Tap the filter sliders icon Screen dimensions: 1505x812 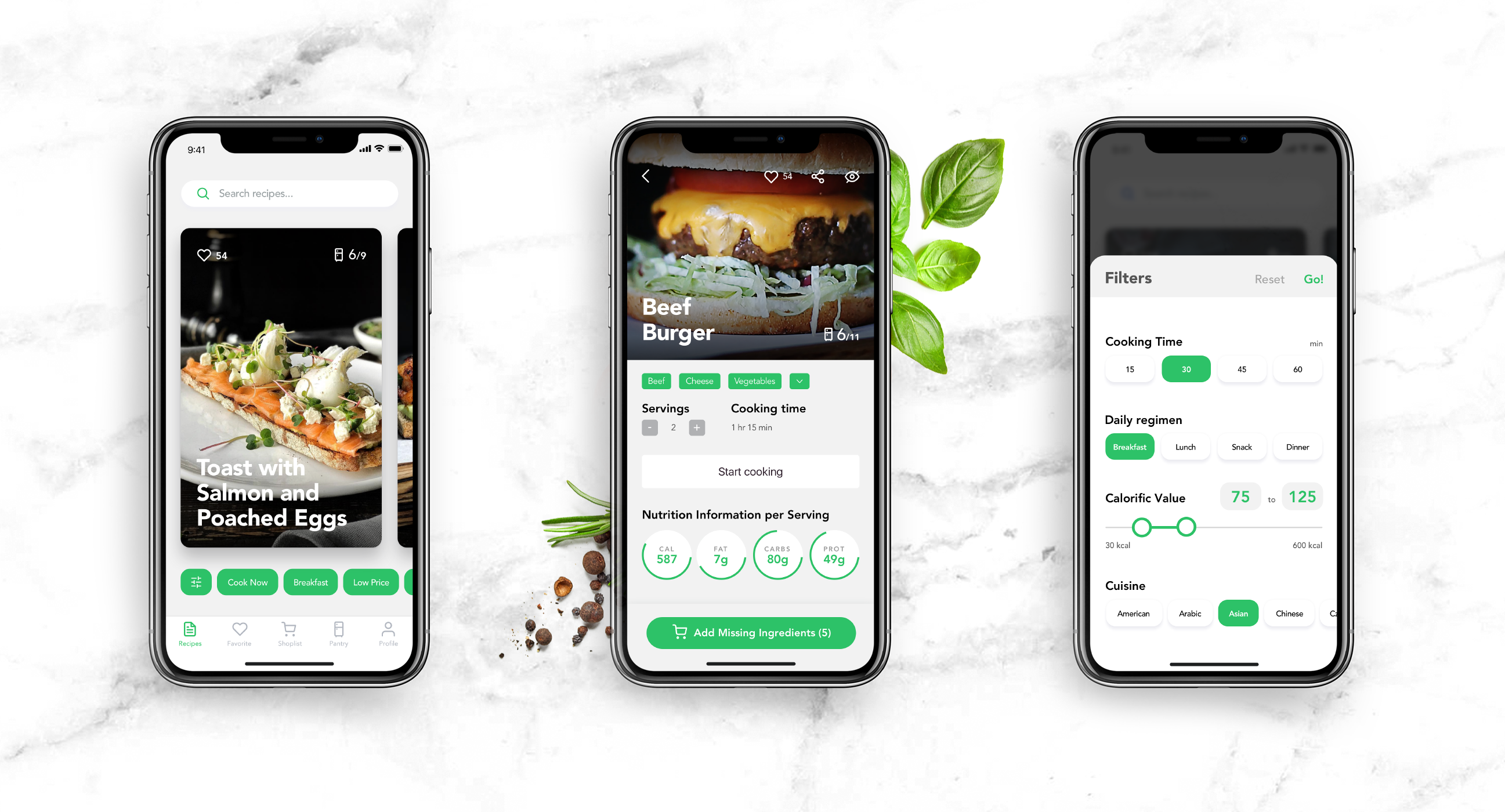click(194, 579)
